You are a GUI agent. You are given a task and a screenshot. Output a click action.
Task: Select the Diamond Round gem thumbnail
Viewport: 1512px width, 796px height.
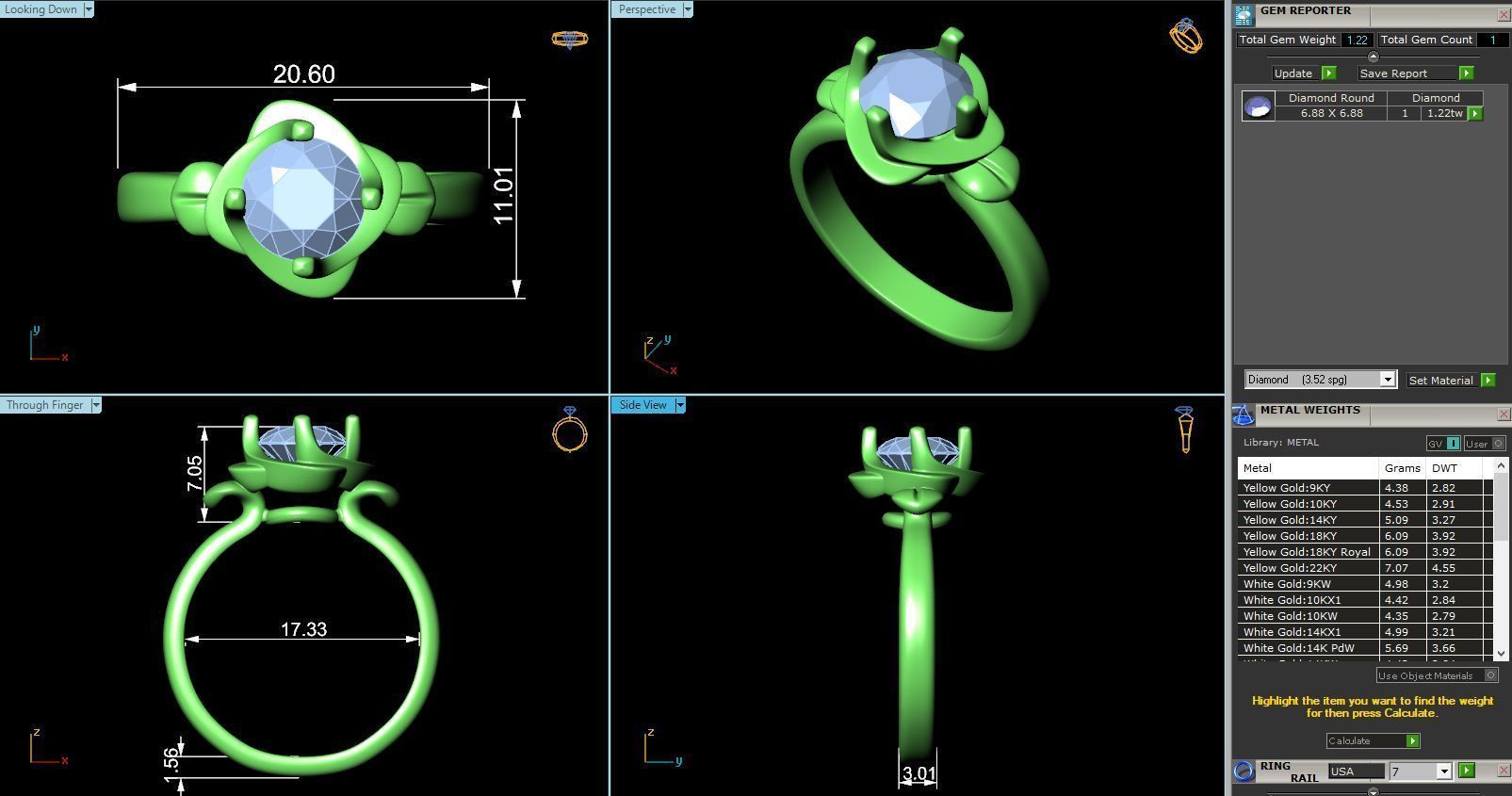[x=1258, y=106]
